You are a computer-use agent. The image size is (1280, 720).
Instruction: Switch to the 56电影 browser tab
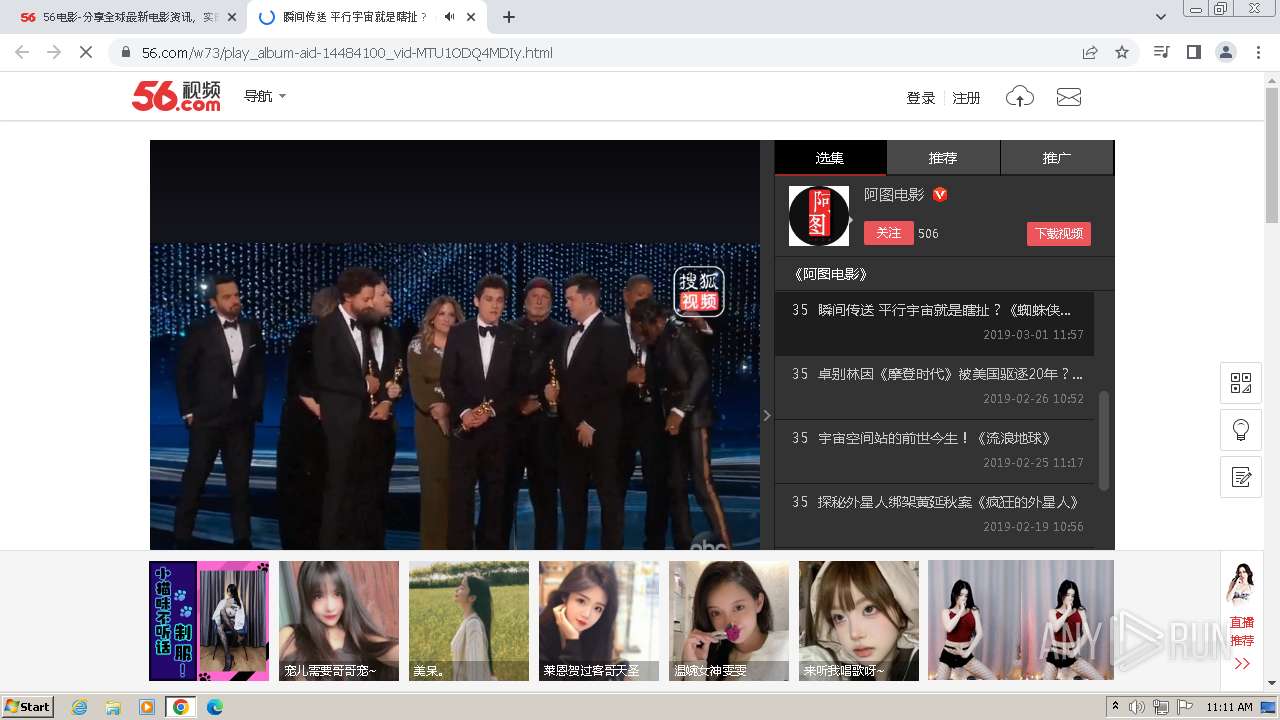tap(125, 17)
